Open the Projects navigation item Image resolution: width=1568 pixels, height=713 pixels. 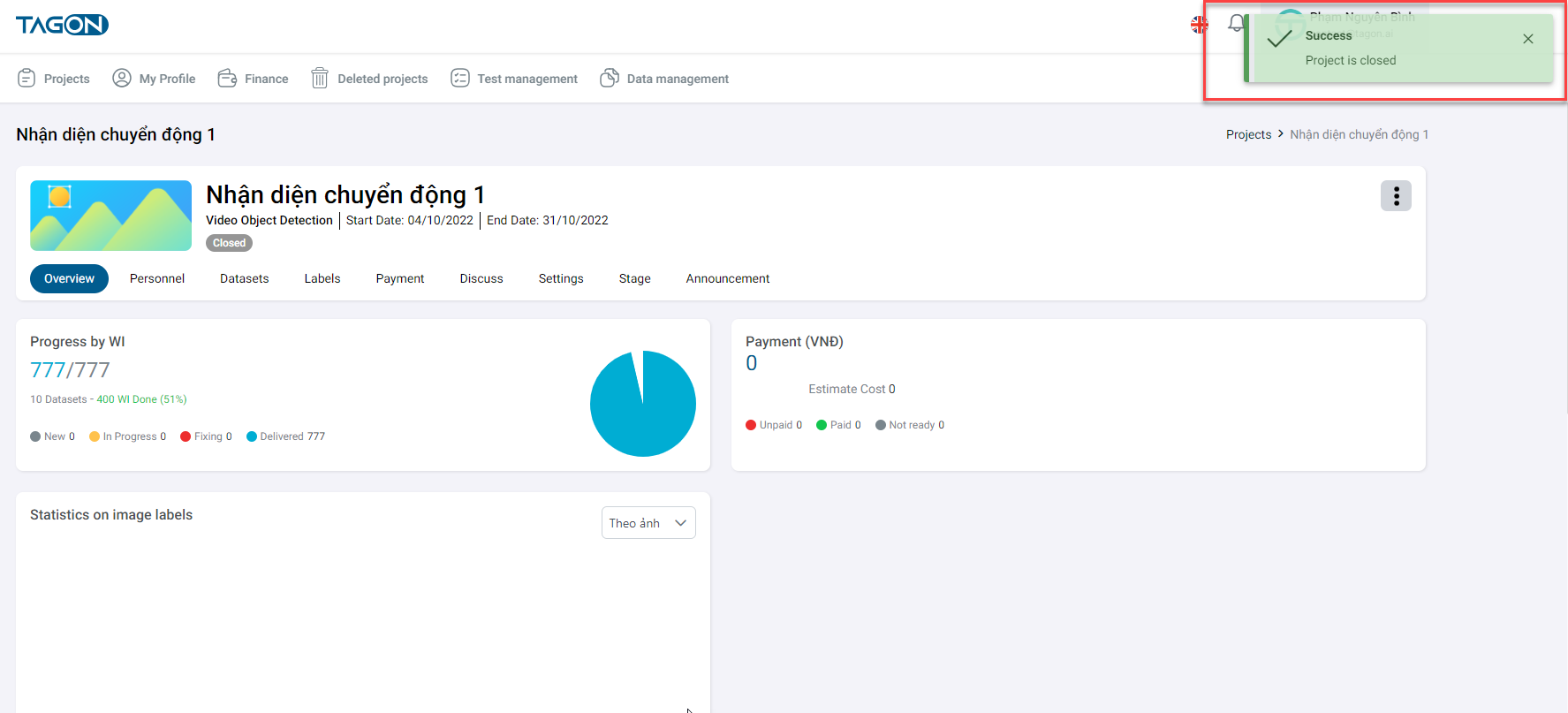coord(54,79)
